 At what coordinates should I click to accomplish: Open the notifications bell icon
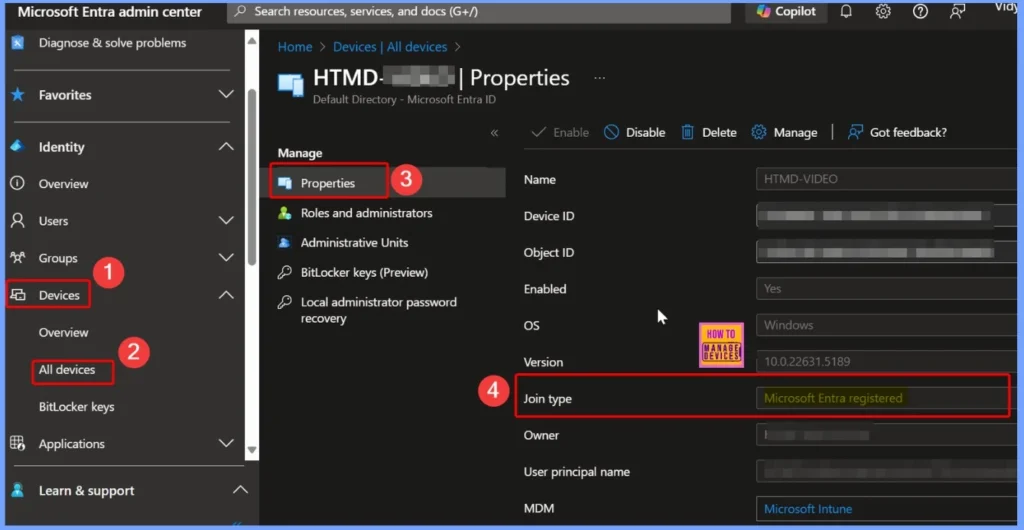[x=846, y=12]
